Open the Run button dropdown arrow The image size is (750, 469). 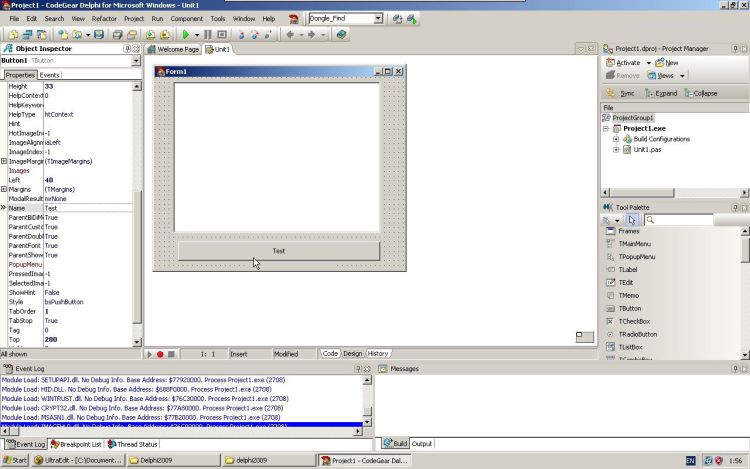click(x=197, y=35)
